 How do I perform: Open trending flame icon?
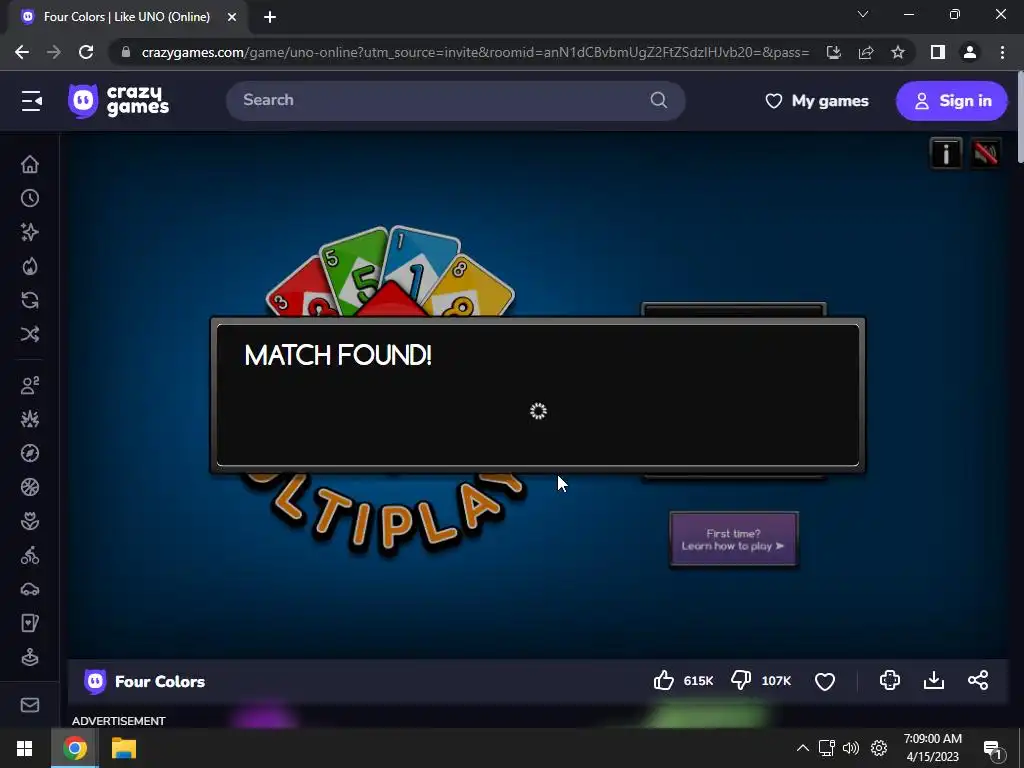click(x=30, y=266)
